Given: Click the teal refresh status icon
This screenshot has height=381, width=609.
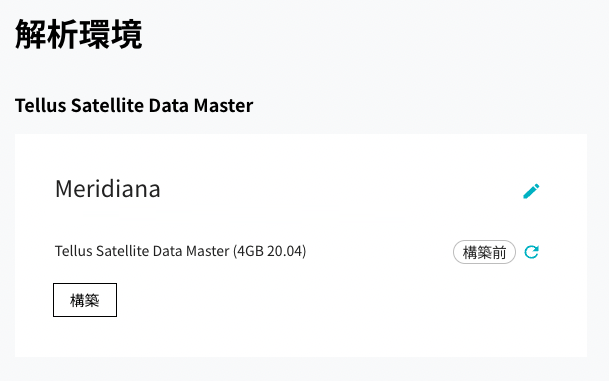Looking at the screenshot, I should [x=531, y=252].
